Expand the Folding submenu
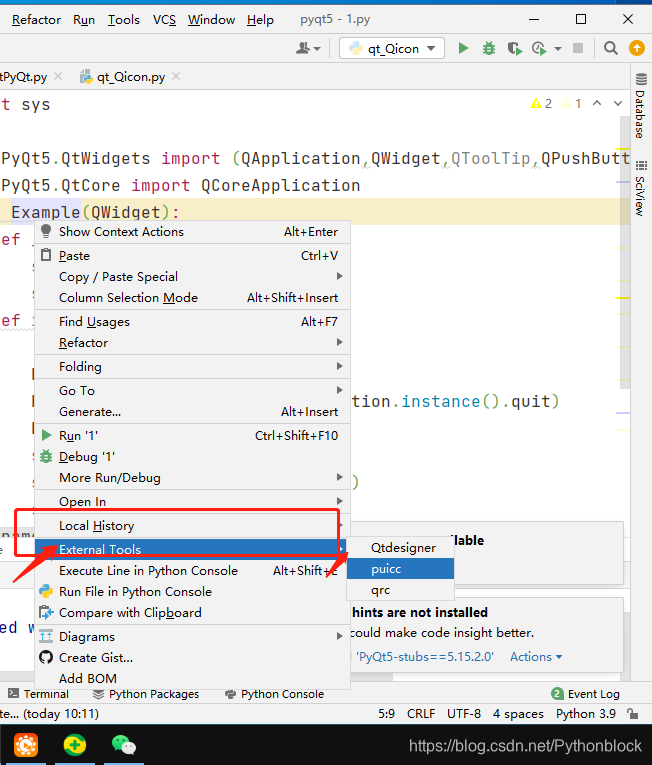652x765 pixels. (x=339, y=366)
